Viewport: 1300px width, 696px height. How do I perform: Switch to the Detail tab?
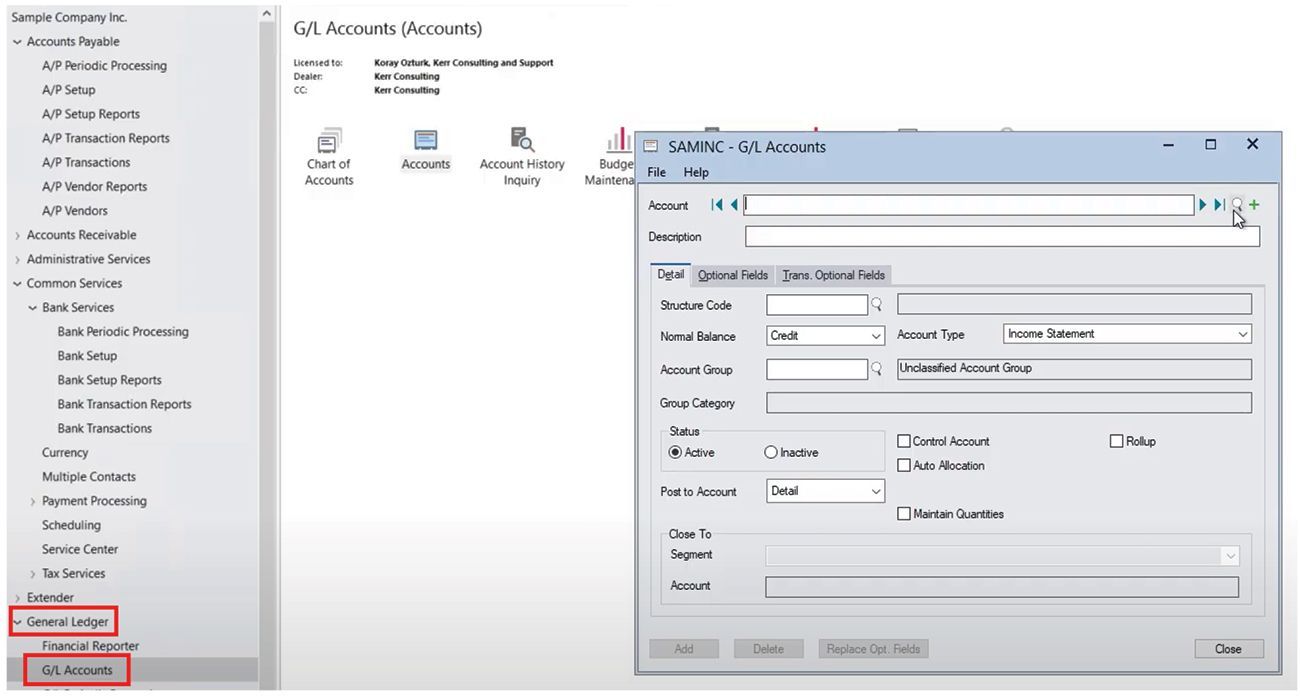tap(671, 275)
